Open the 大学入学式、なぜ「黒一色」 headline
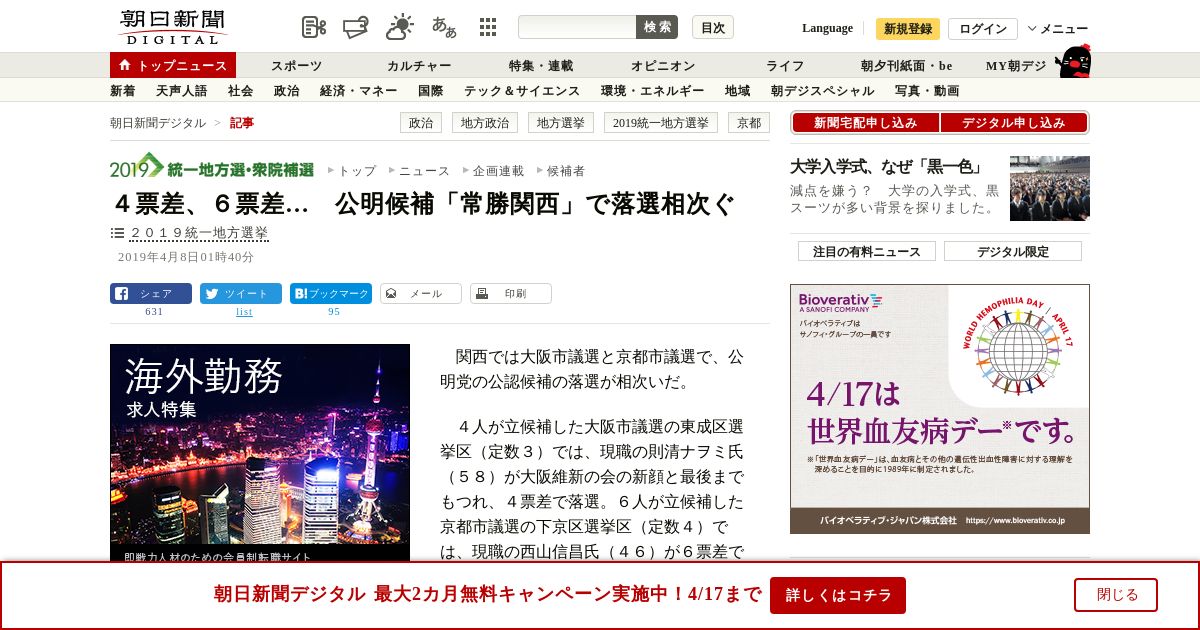The height and width of the screenshot is (630, 1200). [887, 166]
